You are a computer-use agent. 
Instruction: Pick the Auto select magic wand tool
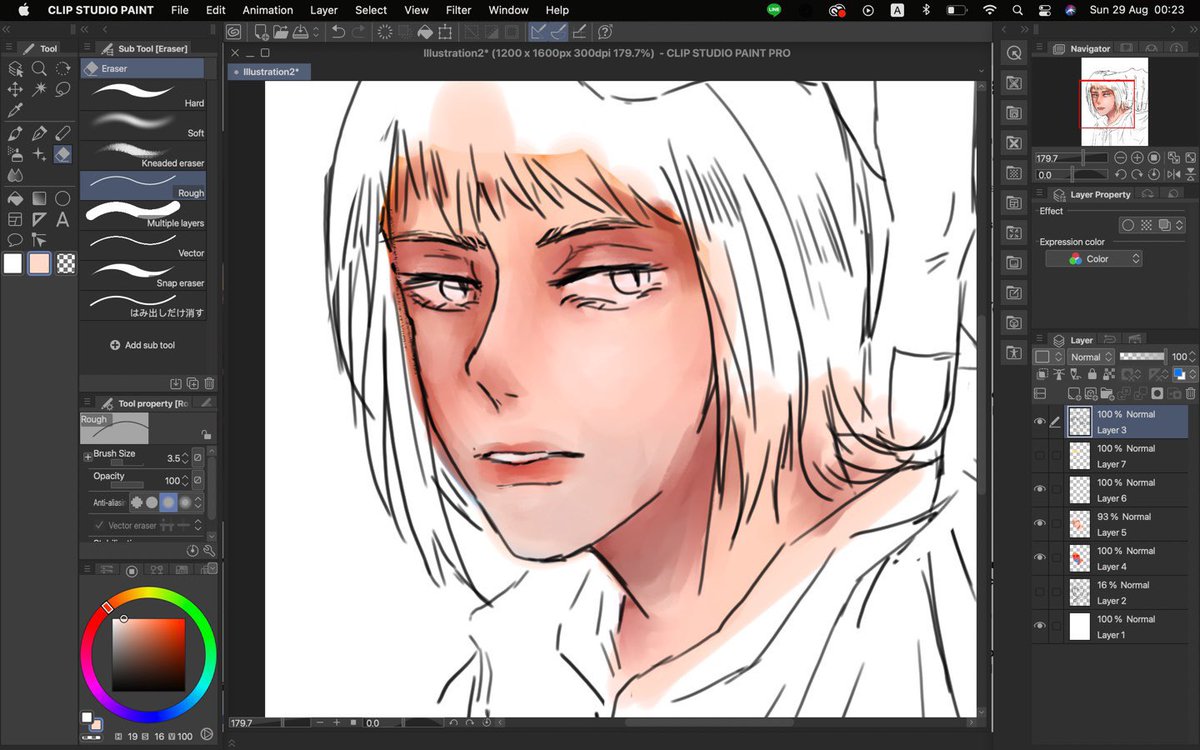39,90
